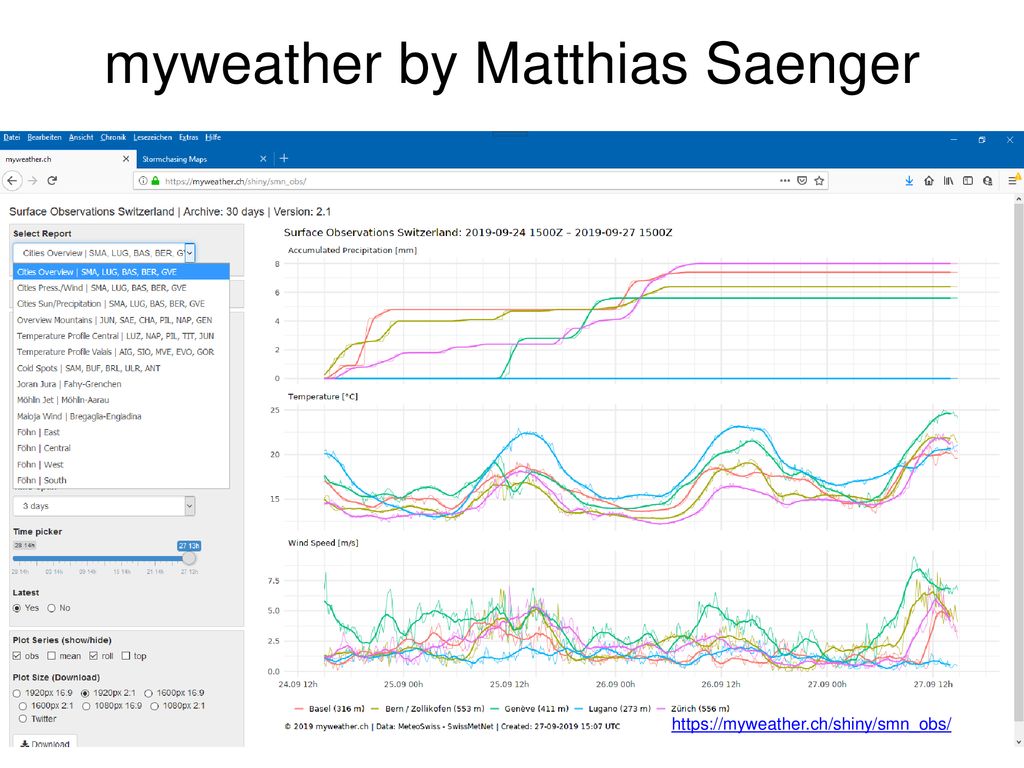Open the page actions three-dot menu
1024x768 pixels.
[x=784, y=181]
